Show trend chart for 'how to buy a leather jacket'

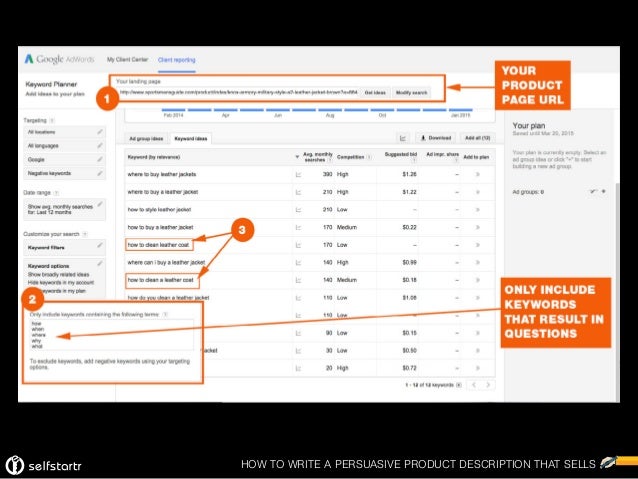coord(298,227)
